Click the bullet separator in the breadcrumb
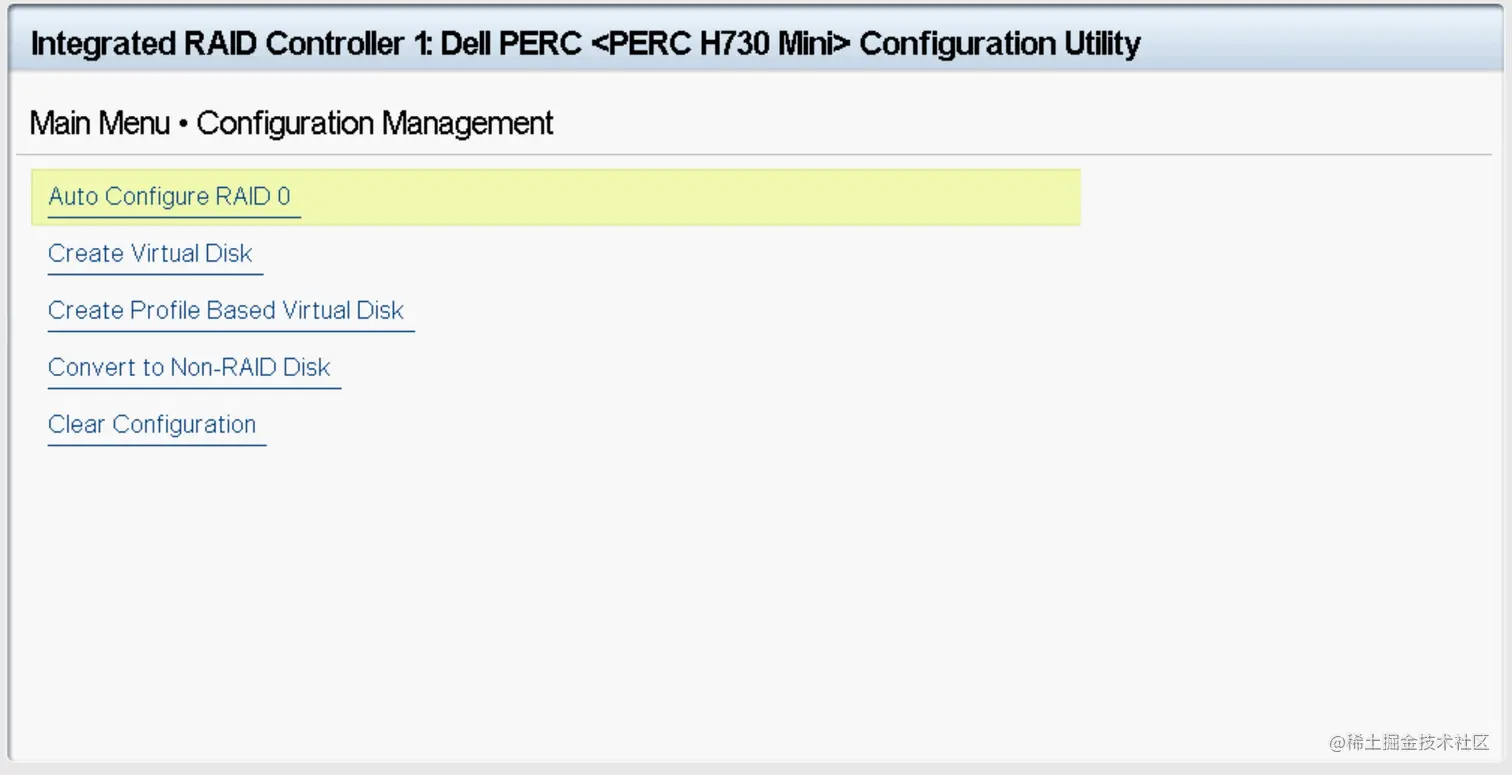 tap(183, 124)
